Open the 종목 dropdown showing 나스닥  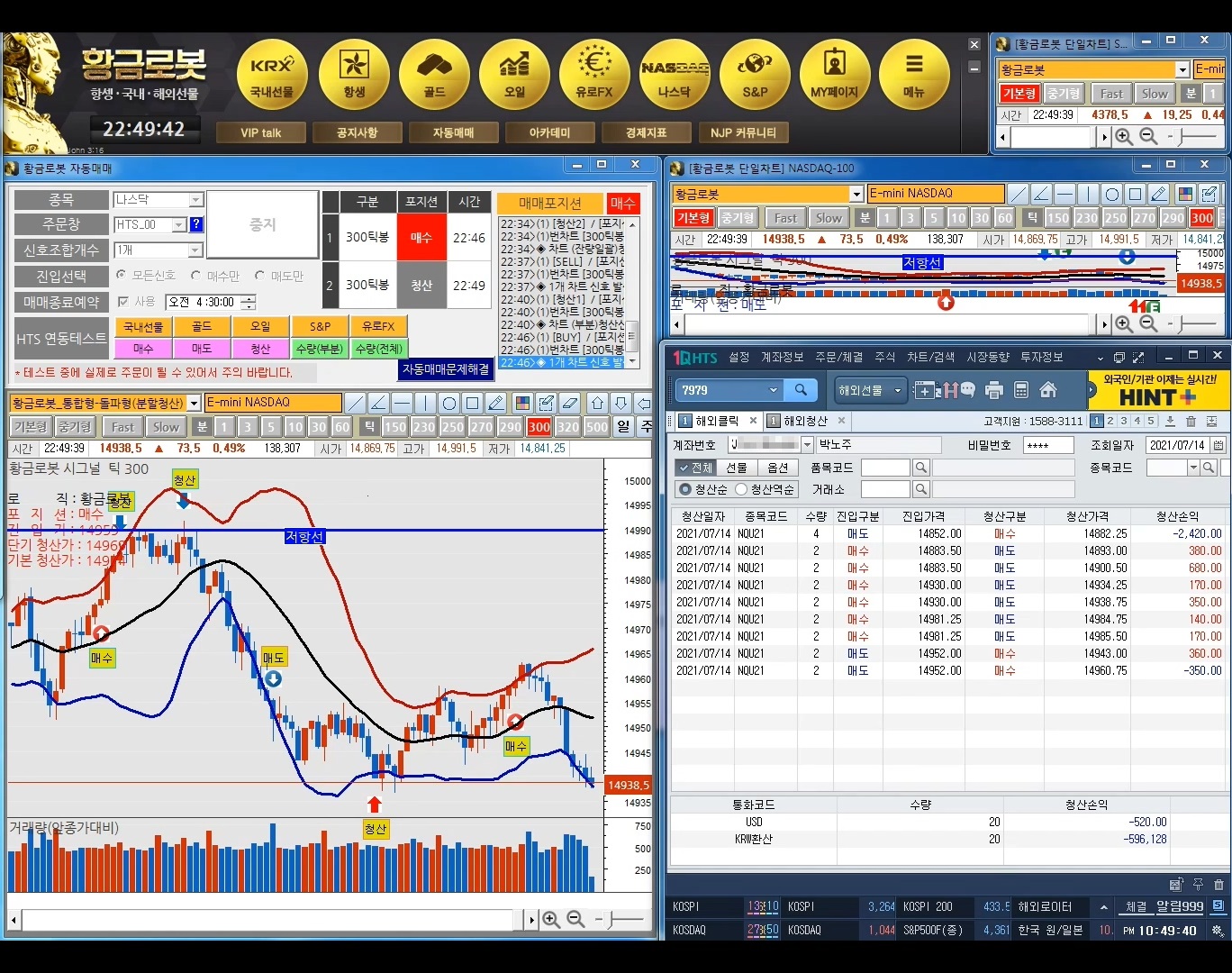(x=195, y=200)
